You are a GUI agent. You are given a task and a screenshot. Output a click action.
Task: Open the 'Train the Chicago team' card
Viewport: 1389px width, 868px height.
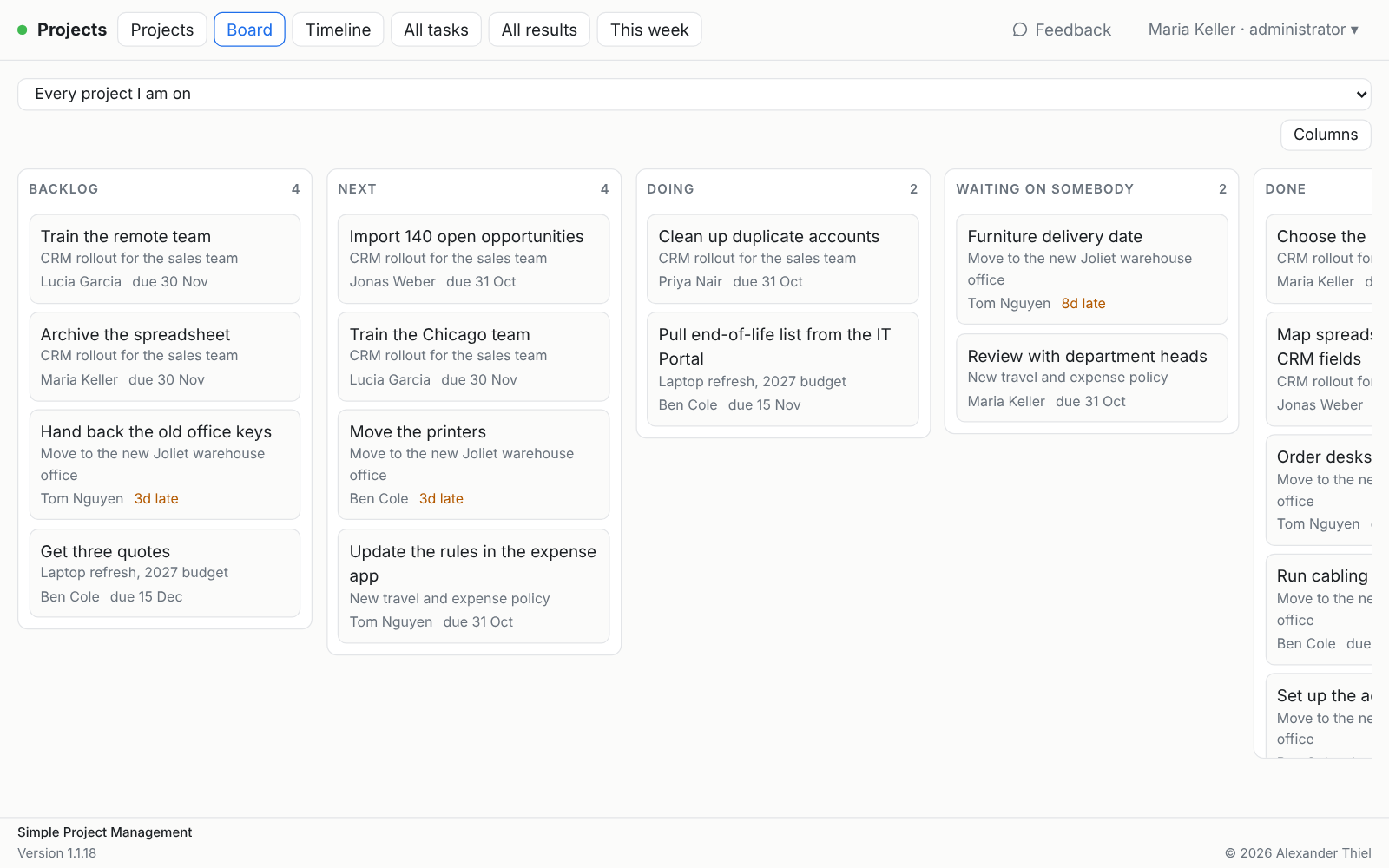pos(474,357)
